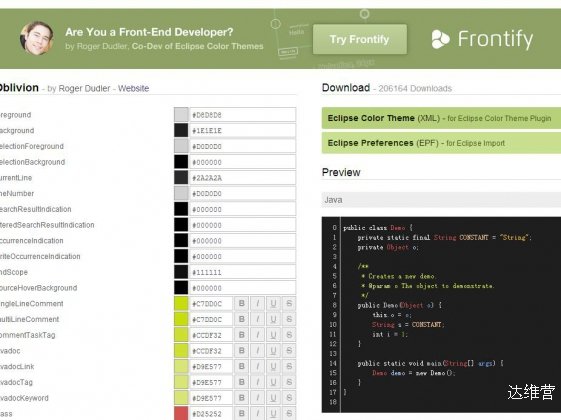Image resolution: width=561 pixels, height=420 pixels.
Task: Click the 'Preview' heading
Action: [341, 172]
